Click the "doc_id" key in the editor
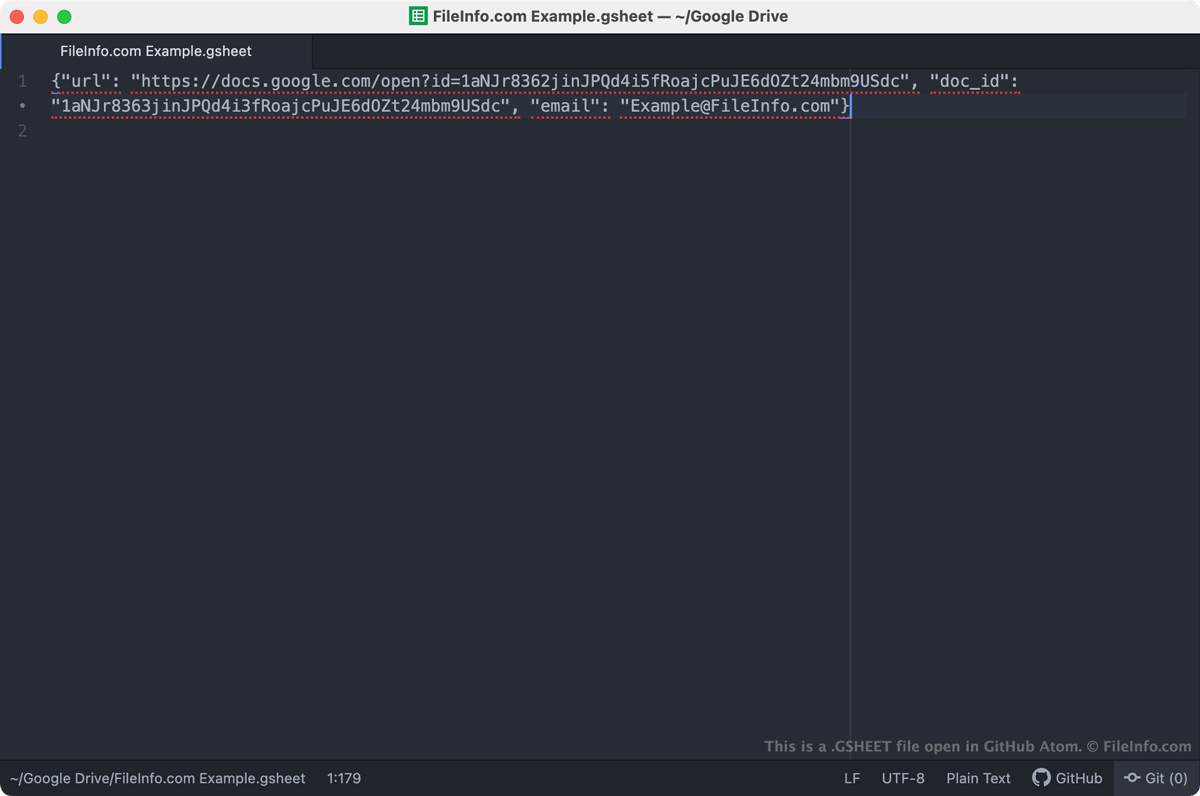 click(x=969, y=81)
